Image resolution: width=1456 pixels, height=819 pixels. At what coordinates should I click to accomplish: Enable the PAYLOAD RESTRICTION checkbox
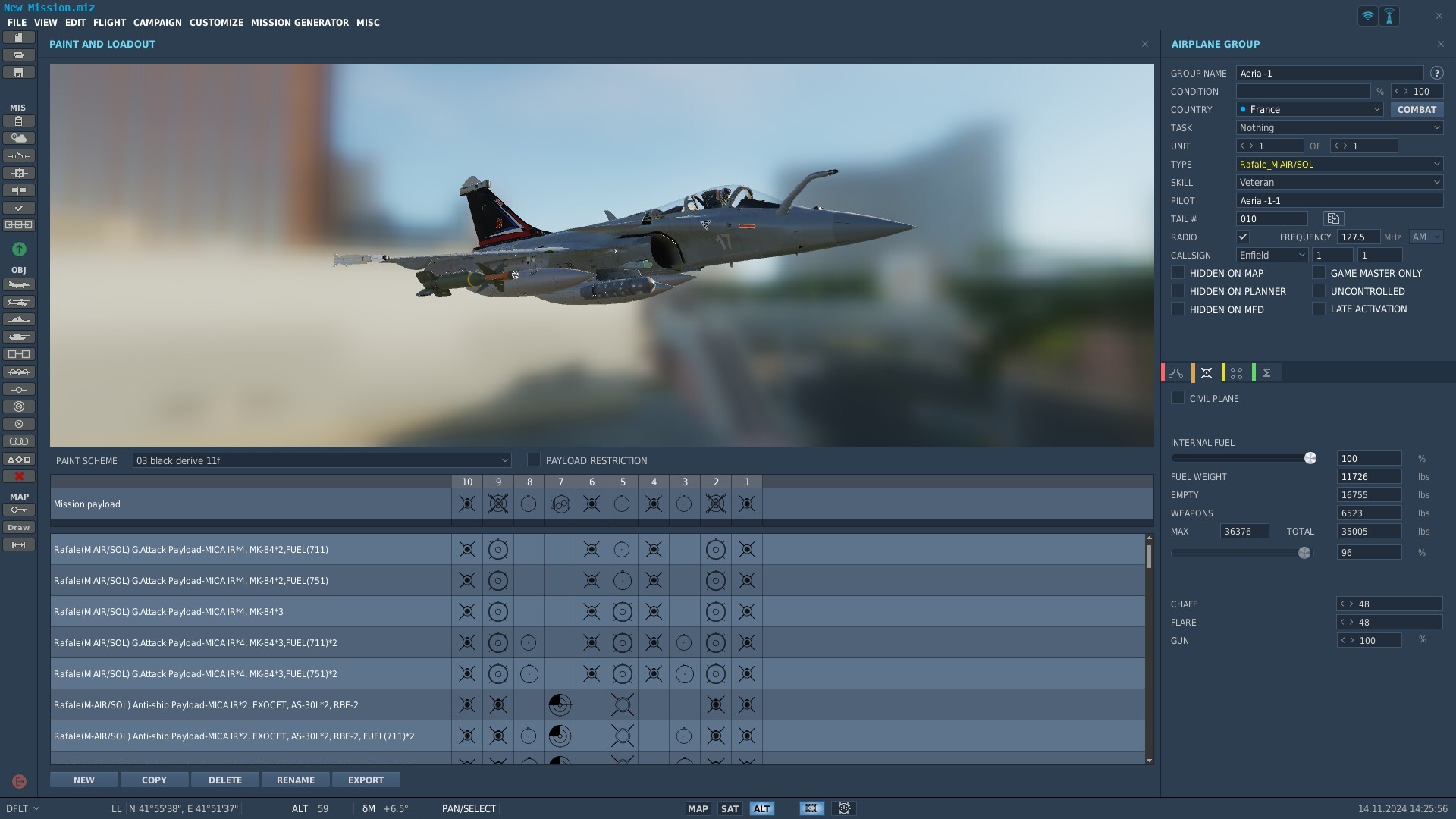click(x=534, y=460)
